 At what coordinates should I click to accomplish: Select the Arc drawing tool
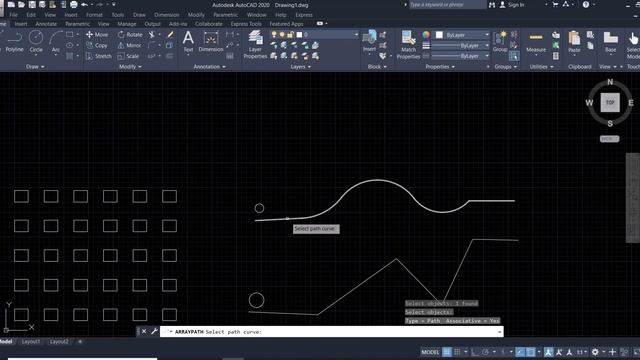coord(56,42)
